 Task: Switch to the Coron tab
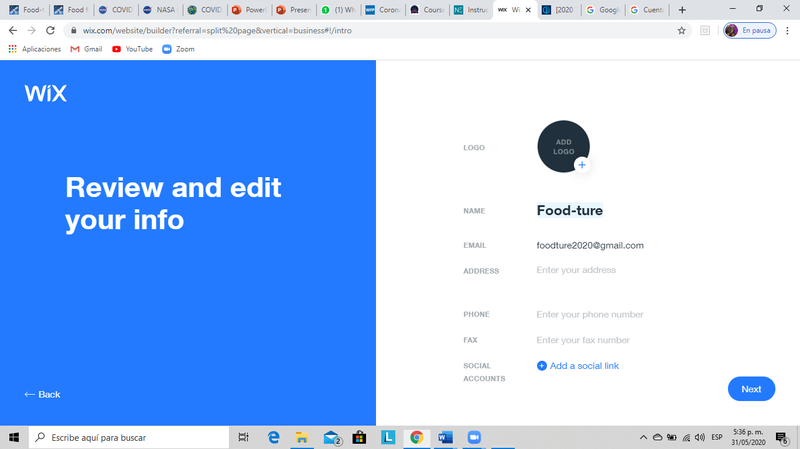pos(382,10)
